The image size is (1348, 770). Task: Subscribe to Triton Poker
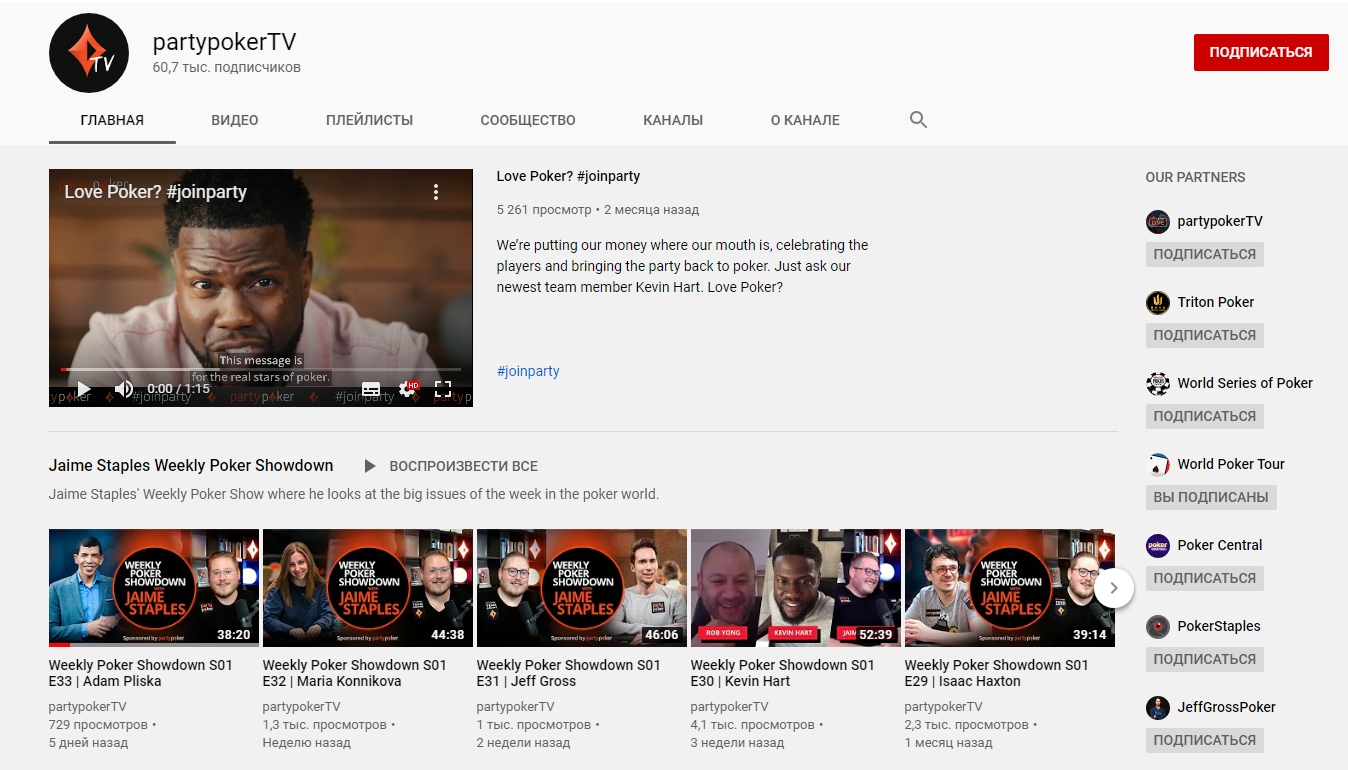[x=1204, y=335]
